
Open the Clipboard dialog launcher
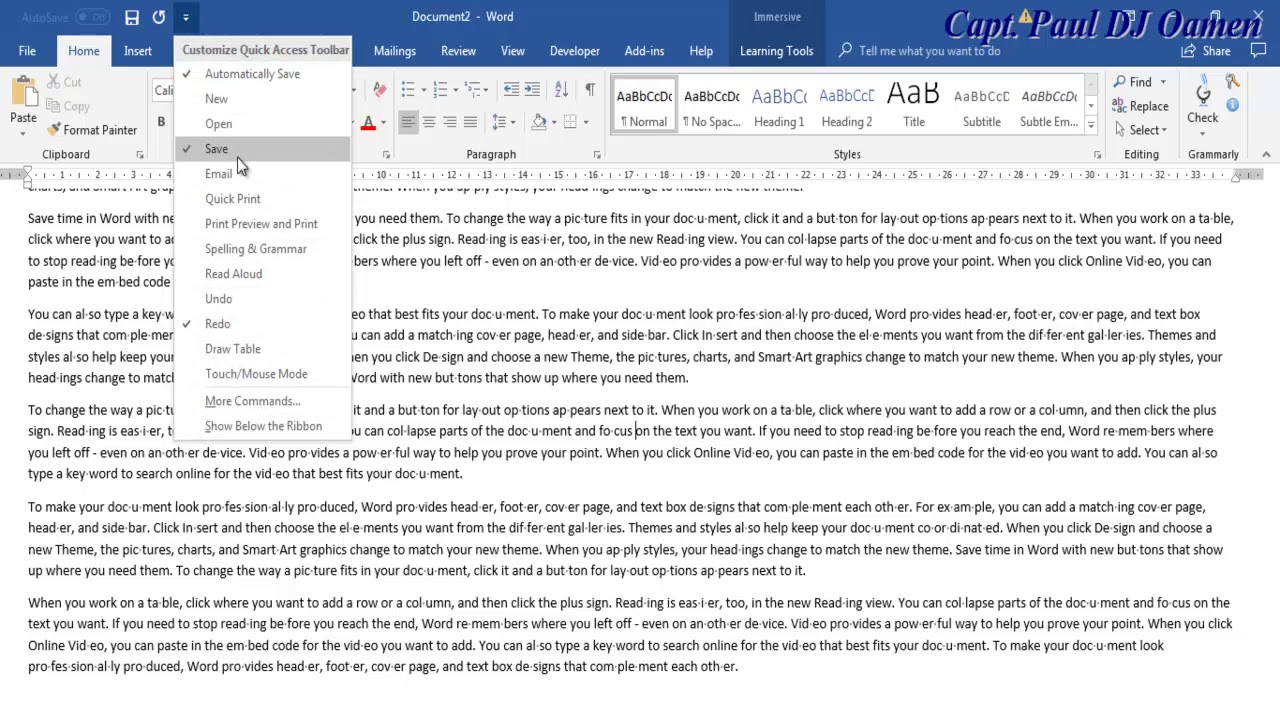[140, 155]
